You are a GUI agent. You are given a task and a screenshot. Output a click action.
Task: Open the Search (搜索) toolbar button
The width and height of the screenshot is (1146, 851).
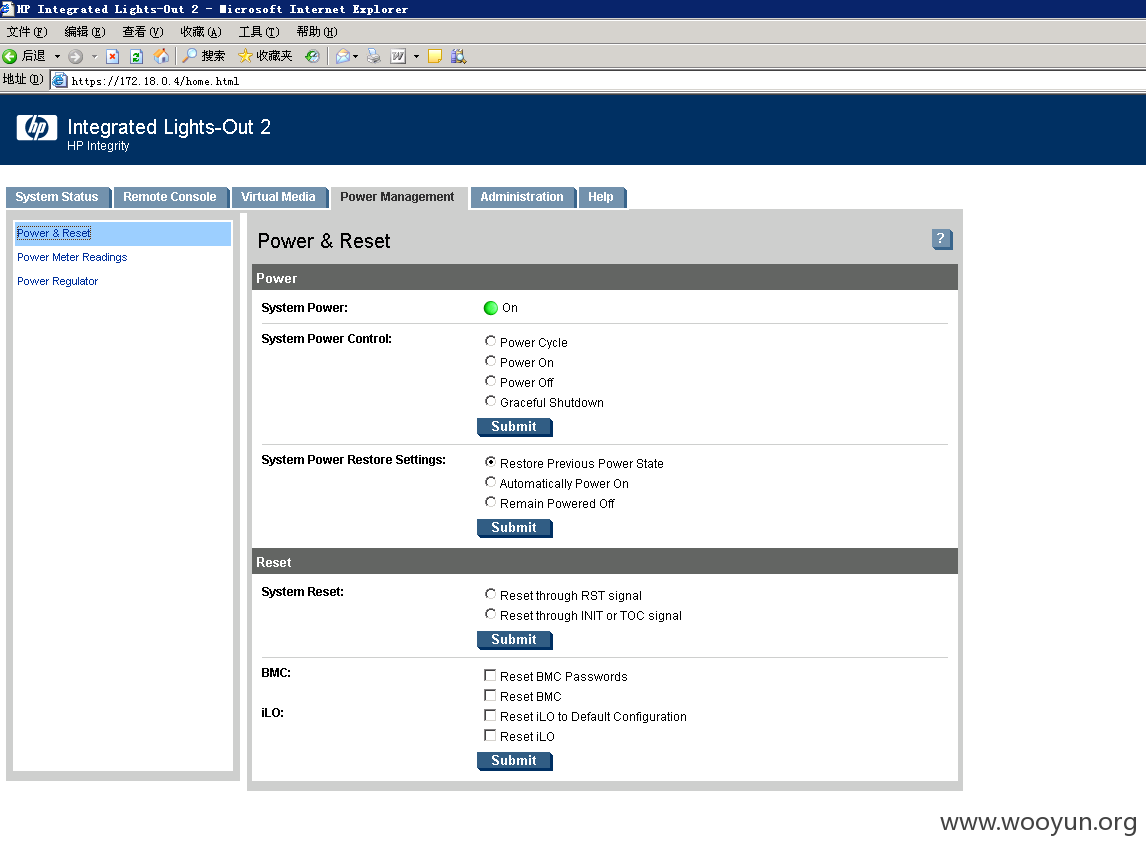point(204,56)
